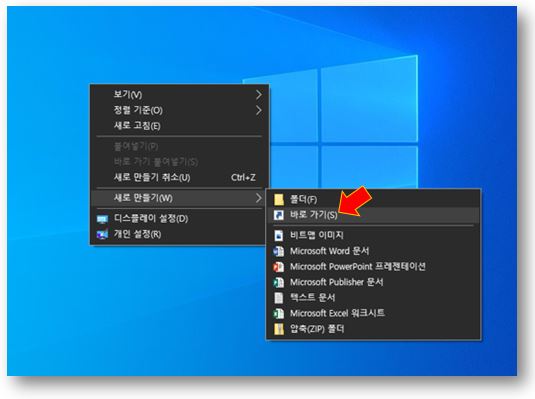Image resolution: width=535 pixels, height=399 pixels.
Task: Choose 바로 가기(S) to create shortcut
Action: [373, 215]
